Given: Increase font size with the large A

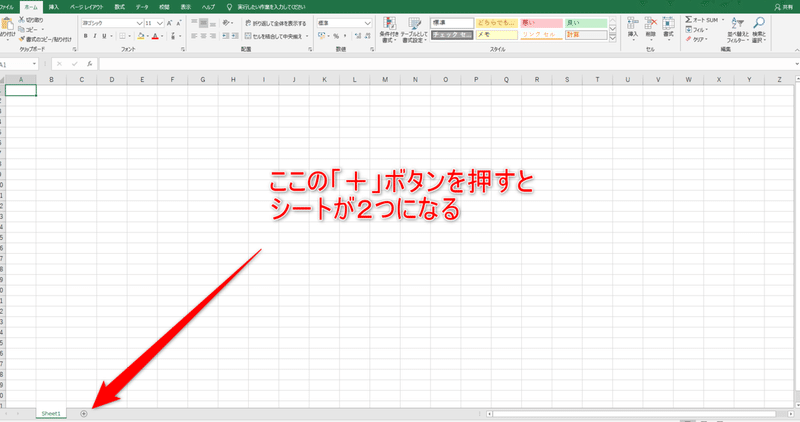Looking at the screenshot, I should coord(169,23).
